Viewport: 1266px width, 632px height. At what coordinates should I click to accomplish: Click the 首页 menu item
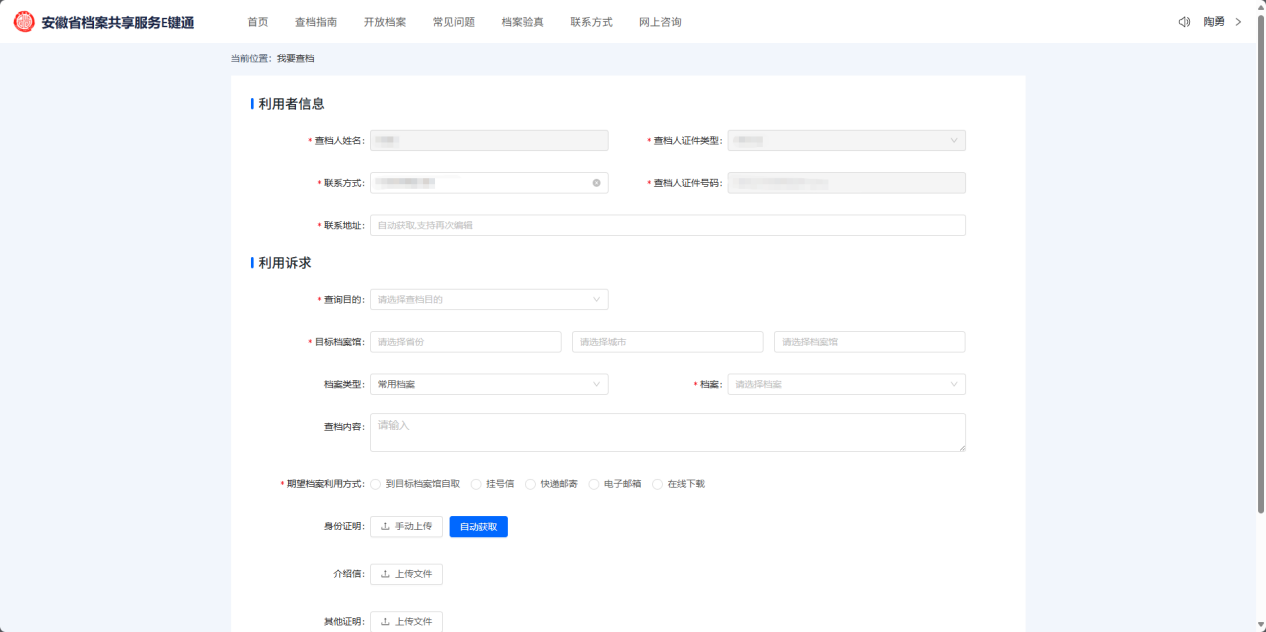pyautogui.click(x=258, y=22)
